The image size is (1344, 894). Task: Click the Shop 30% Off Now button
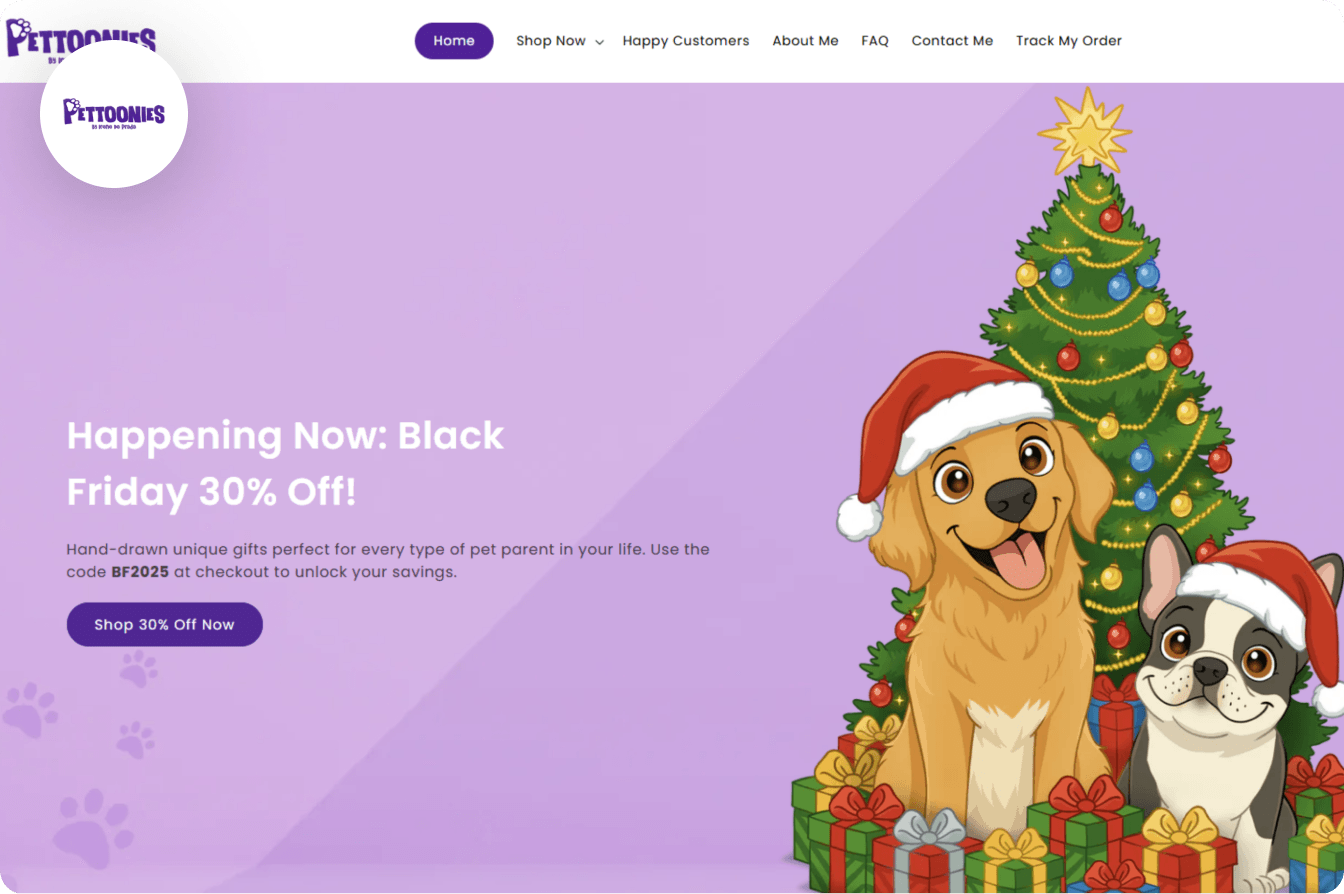(x=165, y=624)
